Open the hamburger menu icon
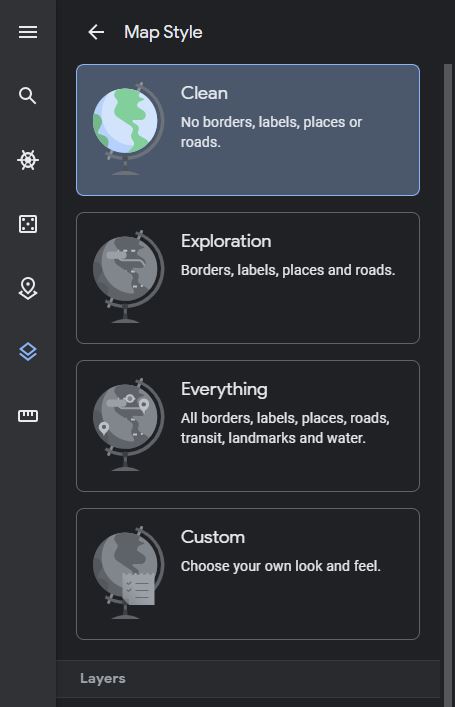Viewport: 455px width, 707px height. coord(28,32)
